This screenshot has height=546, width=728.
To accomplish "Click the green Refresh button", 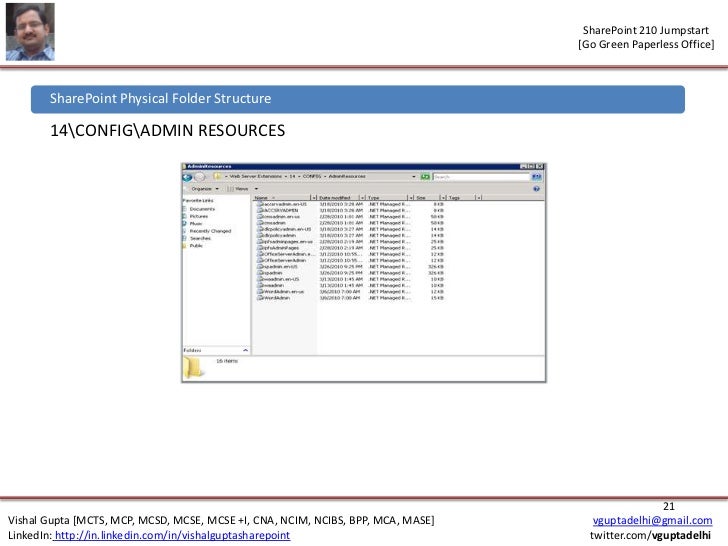I will 425,177.
